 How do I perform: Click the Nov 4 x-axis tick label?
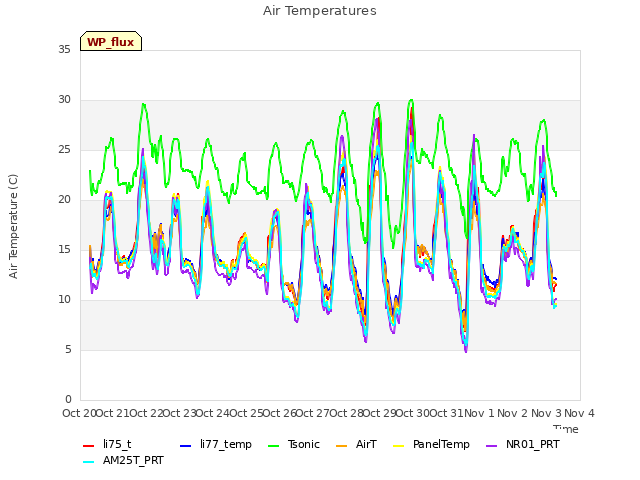(x=580, y=413)
